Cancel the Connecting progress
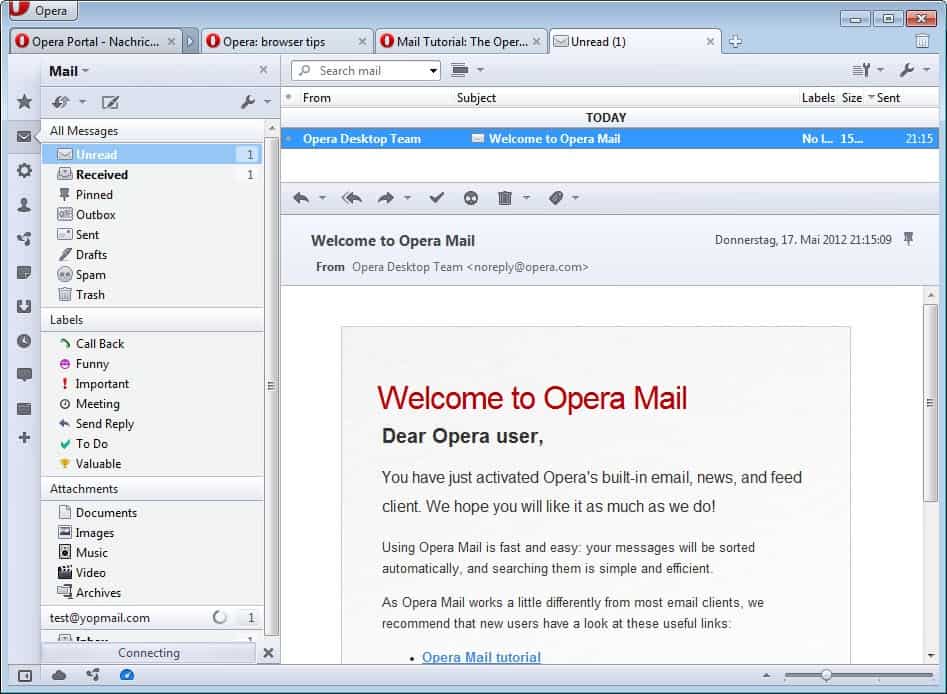This screenshot has height=694, width=947. (x=269, y=653)
